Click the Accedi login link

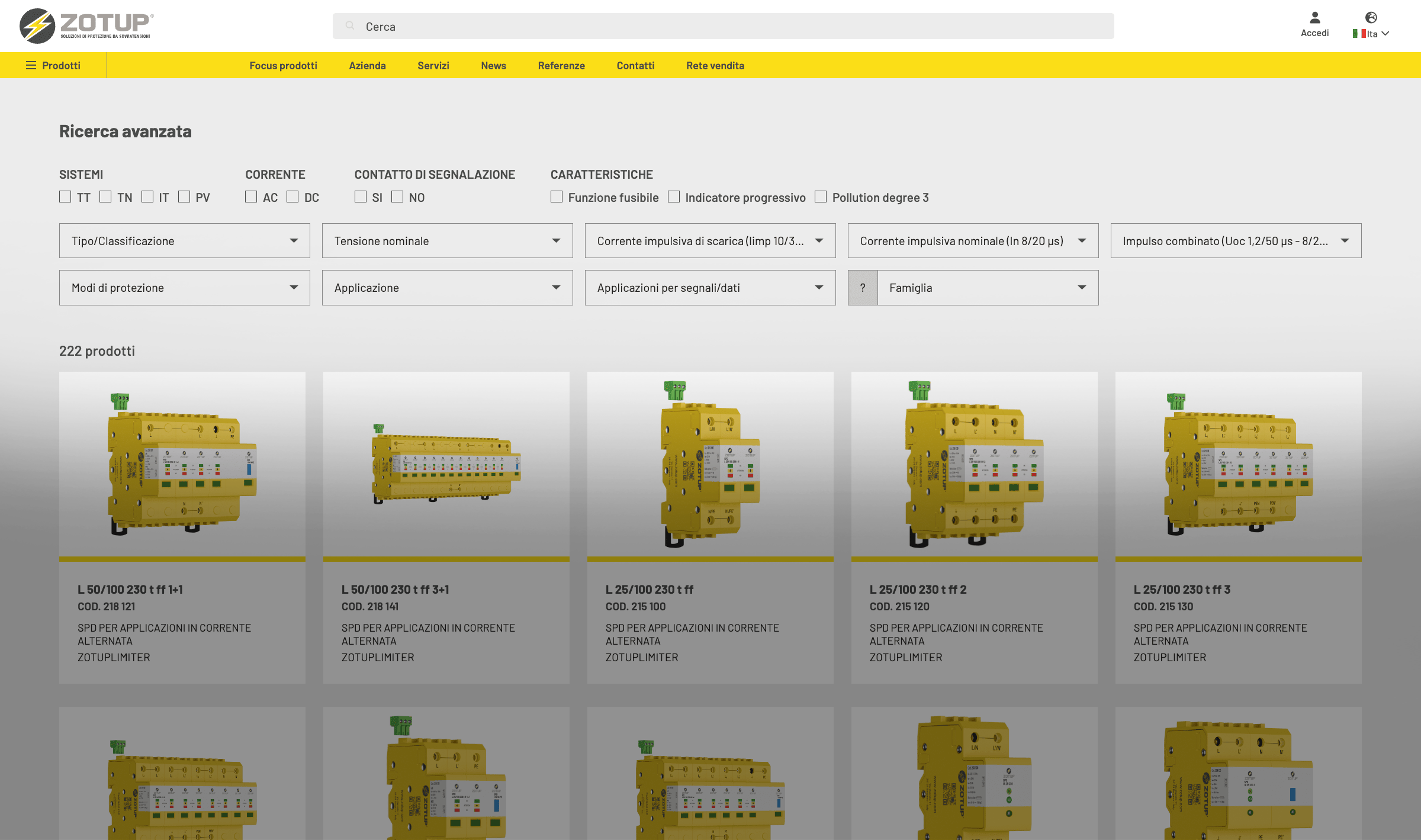pos(1314,33)
